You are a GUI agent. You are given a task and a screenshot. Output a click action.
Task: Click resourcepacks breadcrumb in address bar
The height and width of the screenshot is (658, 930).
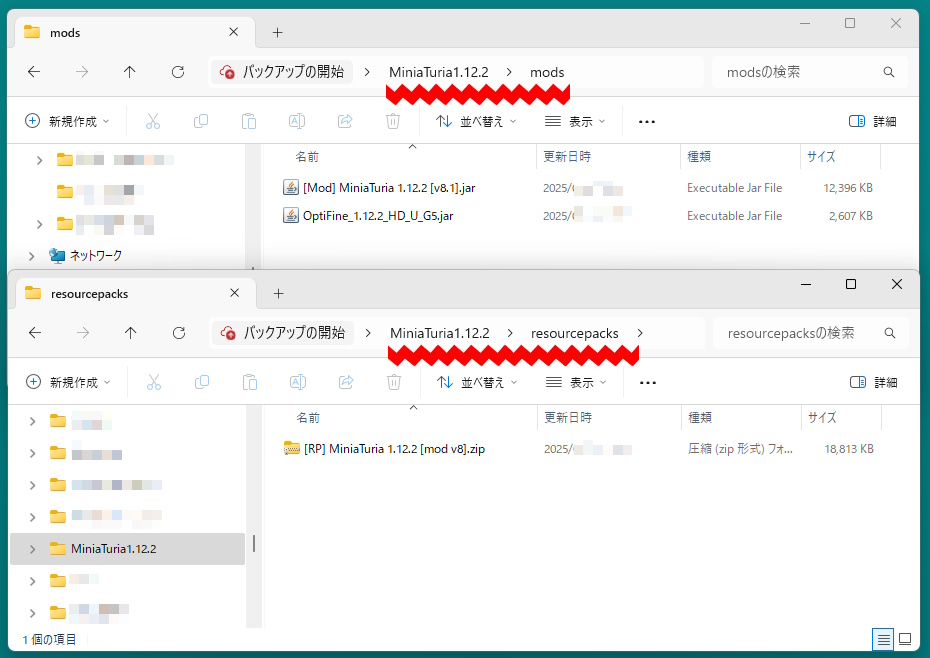[x=575, y=333]
